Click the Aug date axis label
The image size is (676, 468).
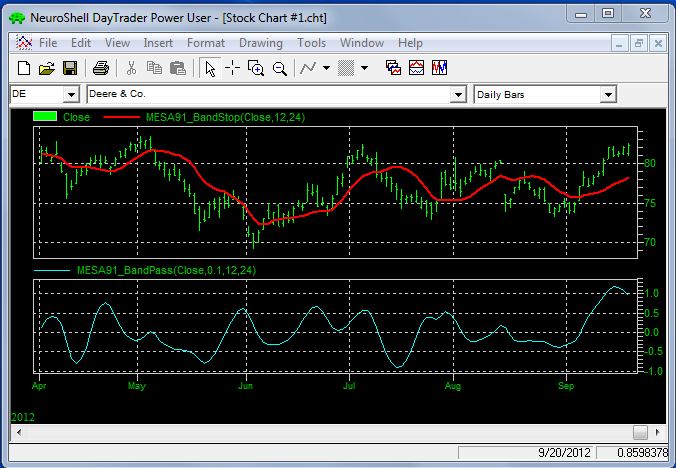(x=453, y=386)
